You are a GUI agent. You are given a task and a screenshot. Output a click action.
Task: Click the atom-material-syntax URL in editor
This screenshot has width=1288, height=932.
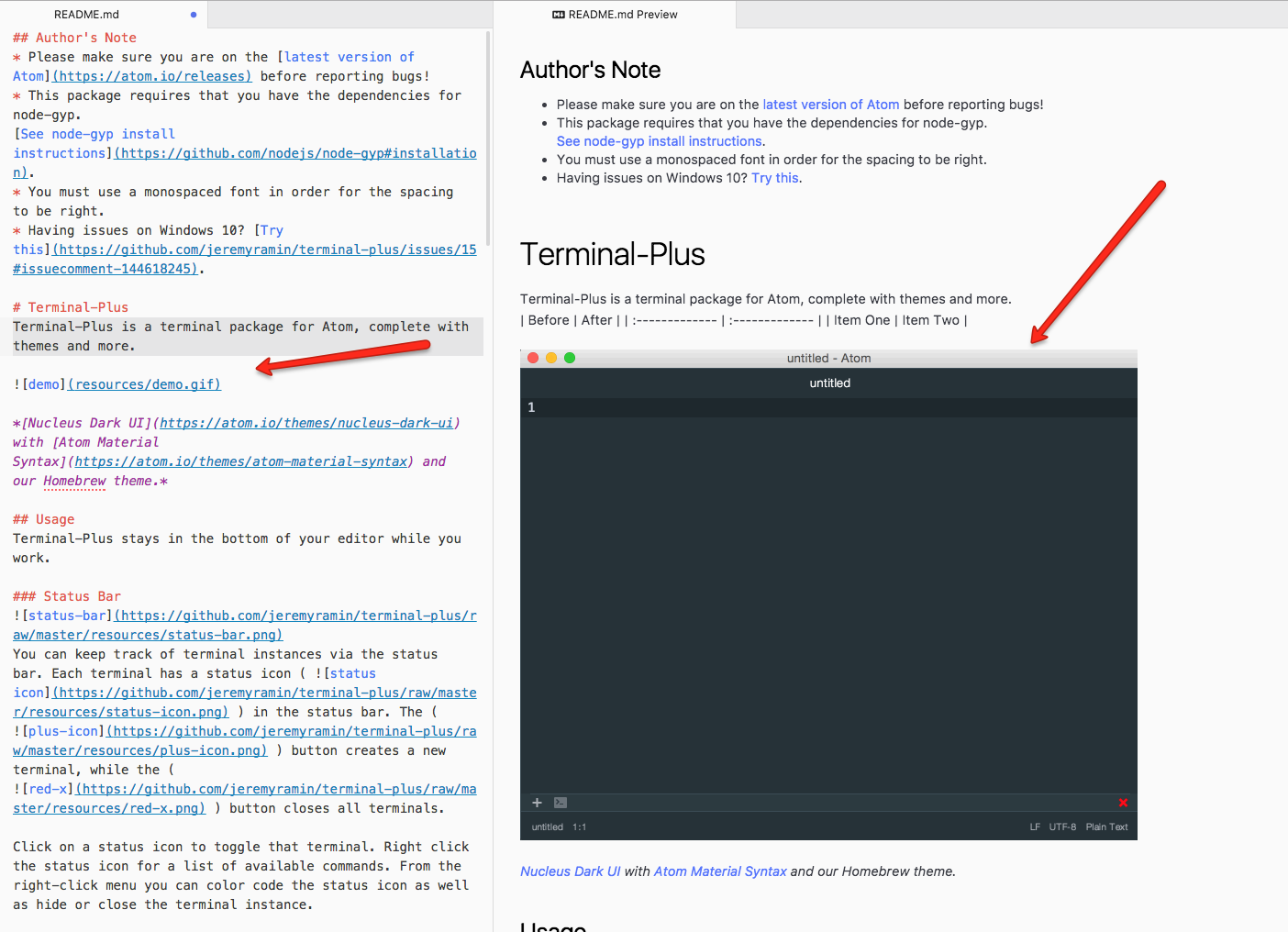coord(241,461)
